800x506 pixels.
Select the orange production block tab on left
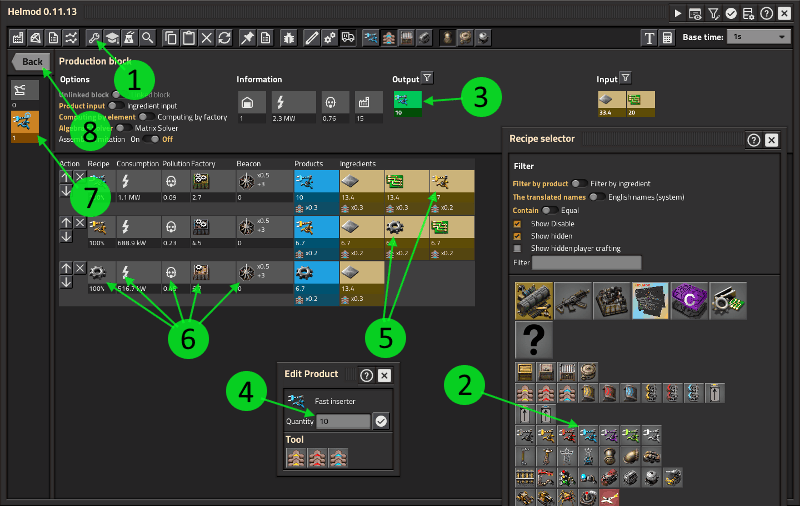pyautogui.click(x=24, y=123)
